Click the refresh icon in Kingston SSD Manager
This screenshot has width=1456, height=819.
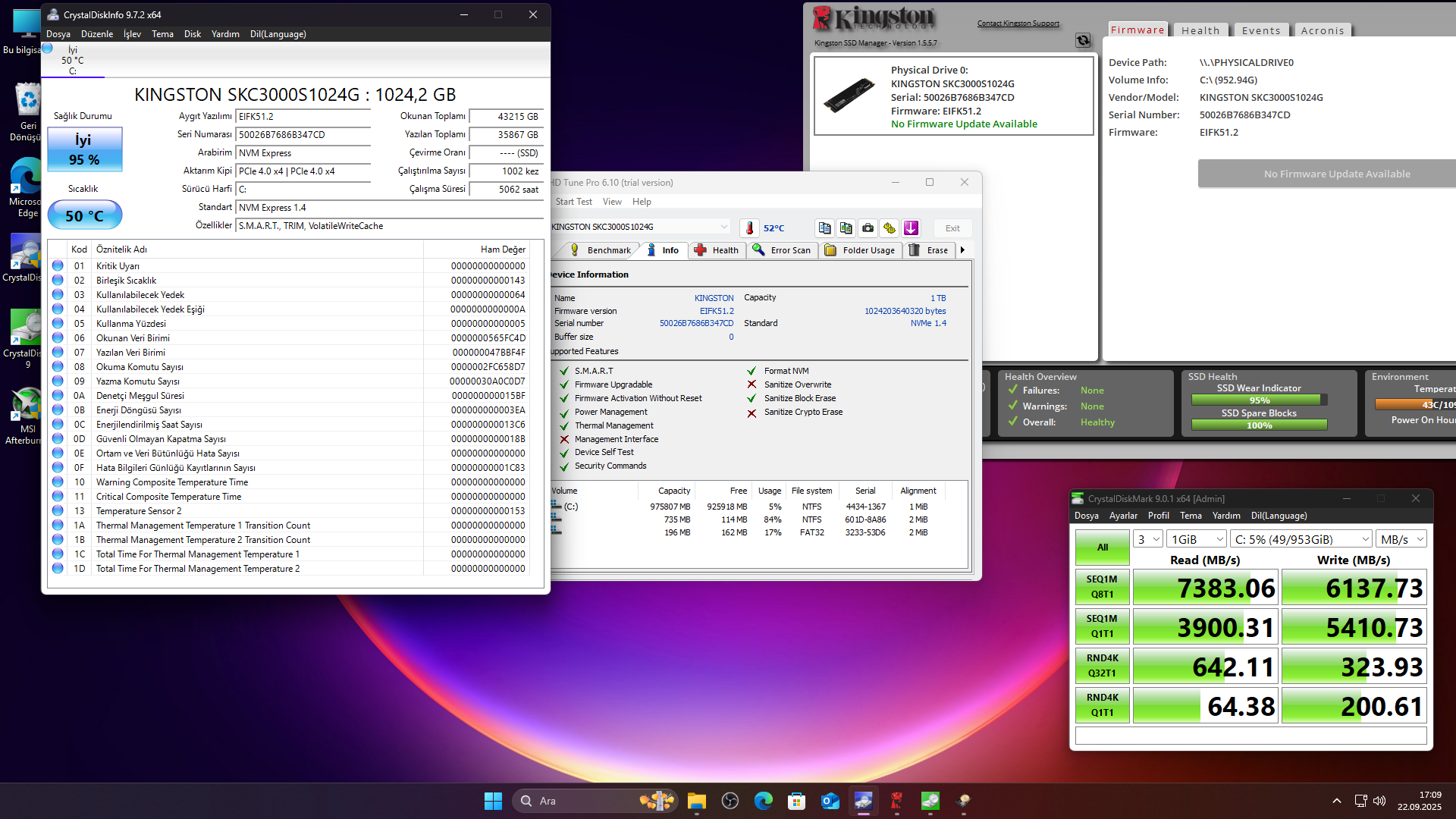point(1083,40)
